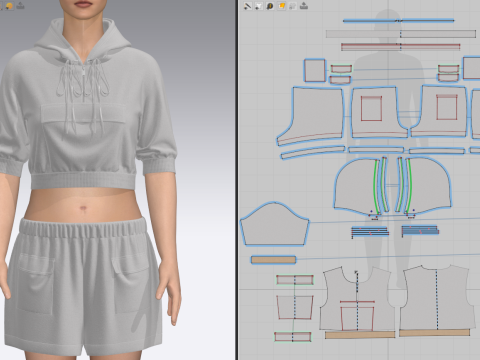
Task: Click the white garment pattern display icon in 2D toolbar
Action: pyautogui.click(x=259, y=6)
